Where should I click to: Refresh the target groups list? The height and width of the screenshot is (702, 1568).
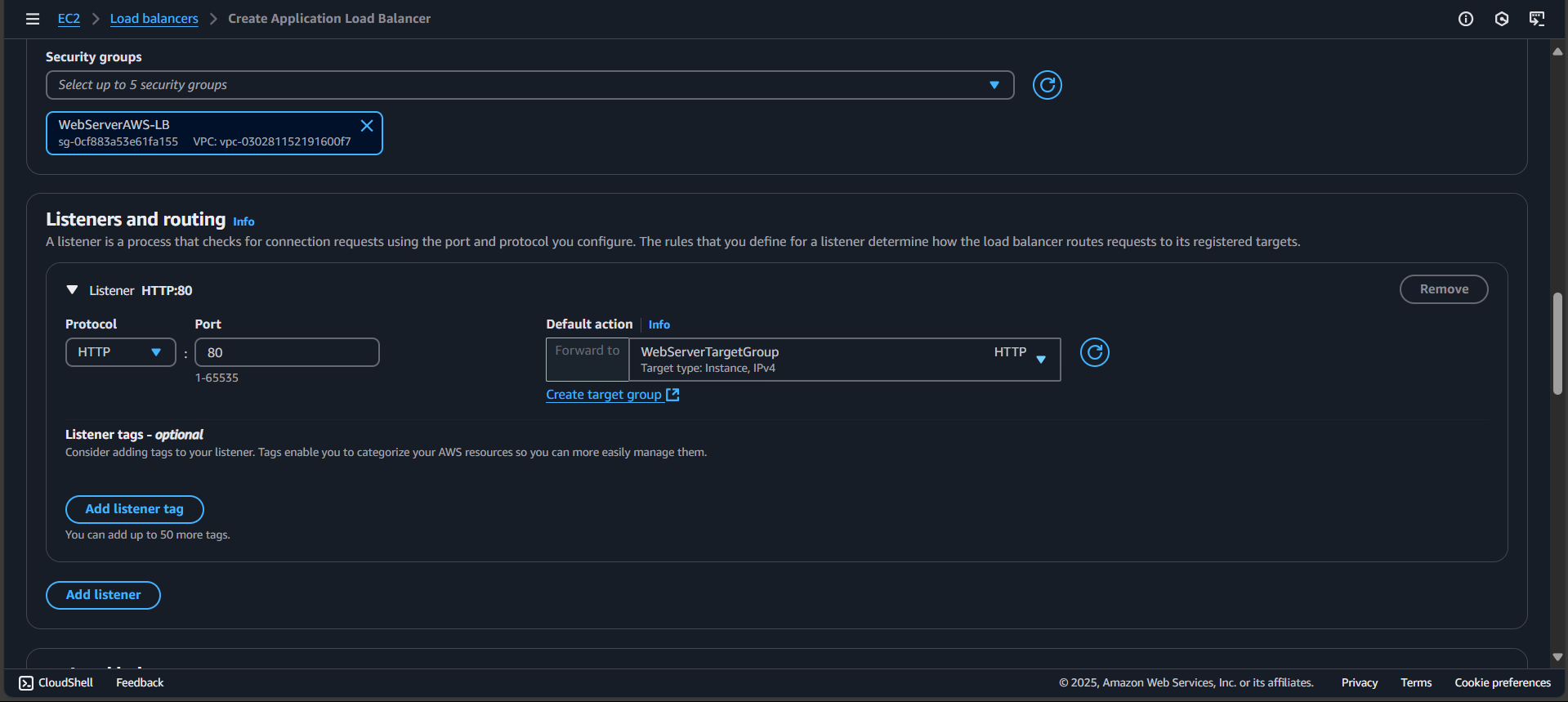[1094, 352]
